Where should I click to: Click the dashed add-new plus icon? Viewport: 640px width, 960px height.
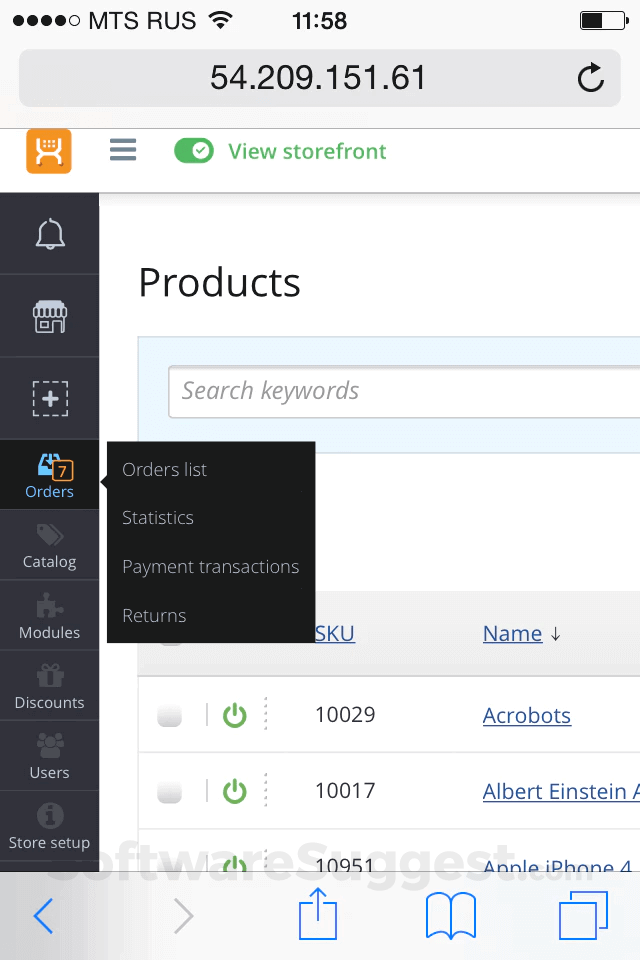[x=50, y=398]
